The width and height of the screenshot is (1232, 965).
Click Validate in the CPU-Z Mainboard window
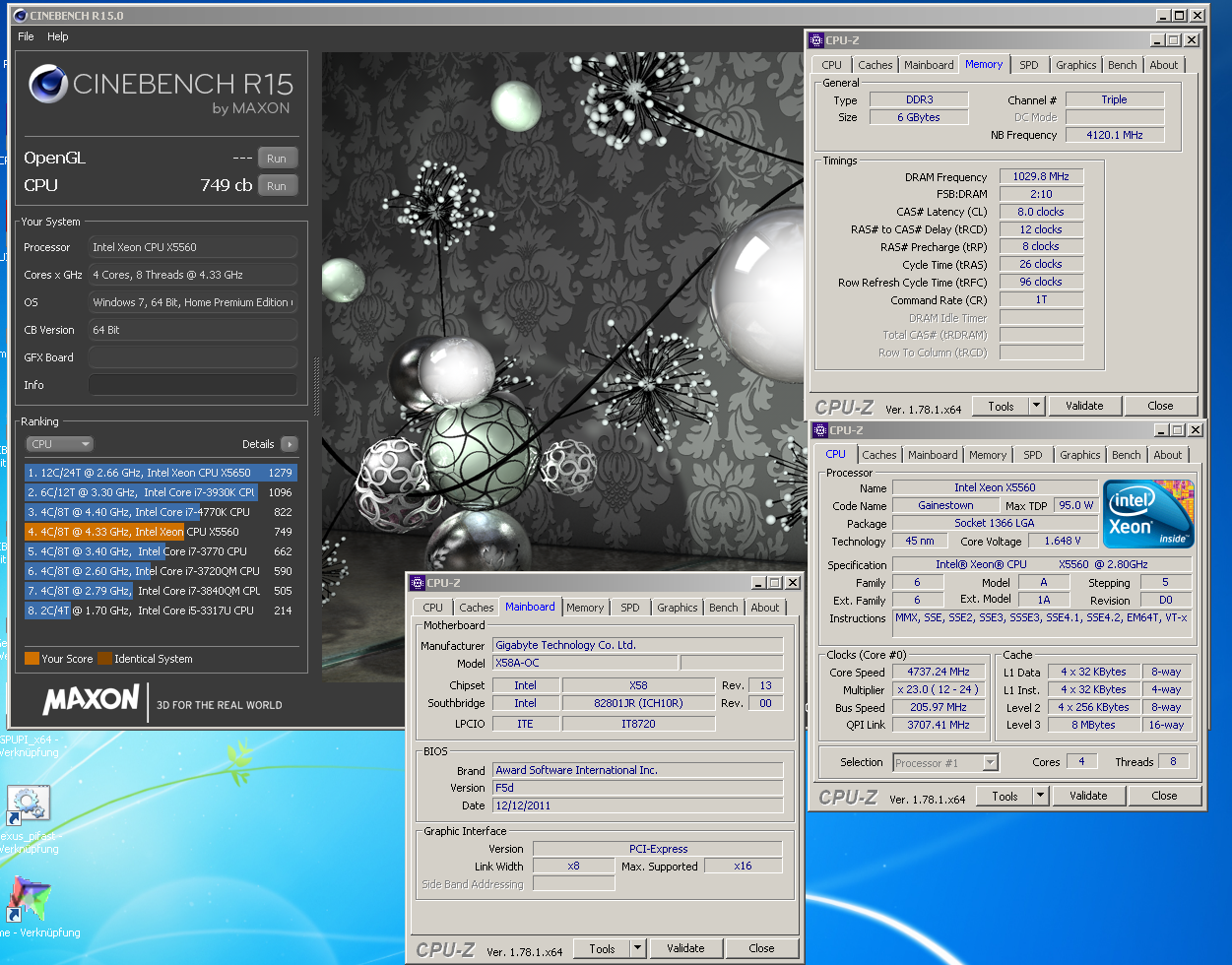pos(685,948)
